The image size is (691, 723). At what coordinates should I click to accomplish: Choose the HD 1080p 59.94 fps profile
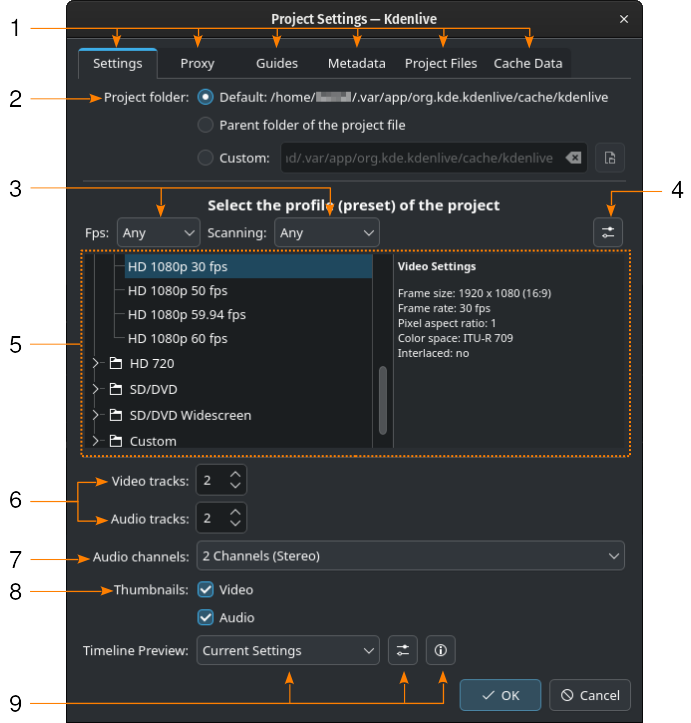(x=248, y=314)
